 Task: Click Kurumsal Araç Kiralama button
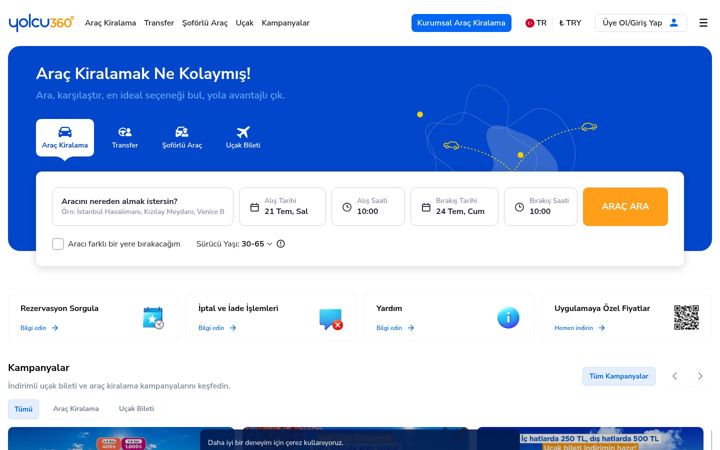pyautogui.click(x=461, y=23)
